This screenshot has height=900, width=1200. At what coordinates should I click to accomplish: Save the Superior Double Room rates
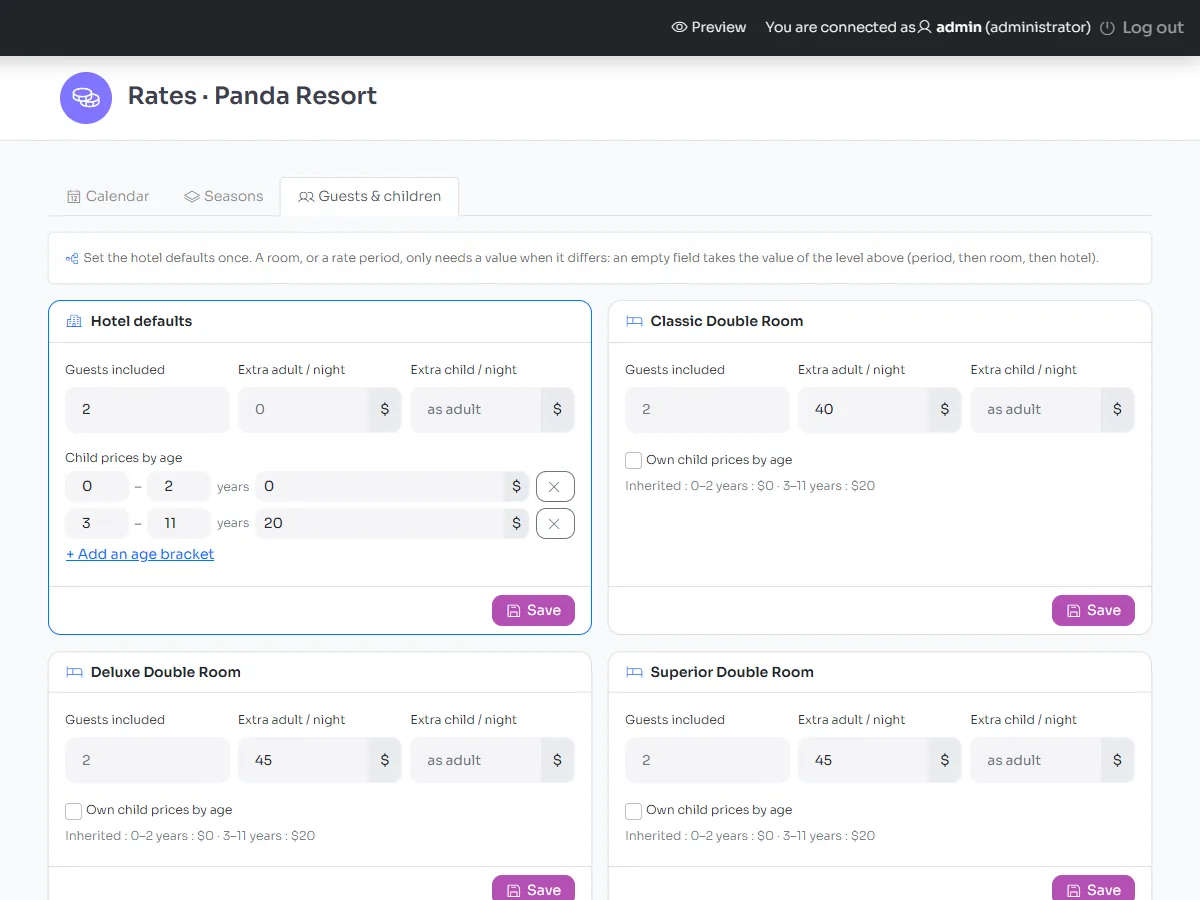[1093, 888]
